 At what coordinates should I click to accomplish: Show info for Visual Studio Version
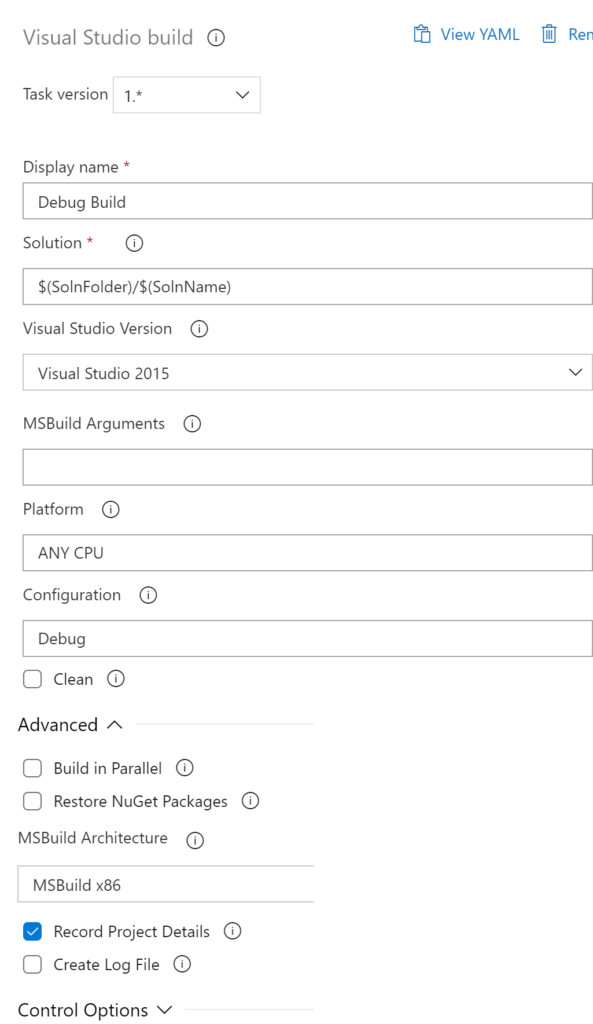(x=199, y=328)
